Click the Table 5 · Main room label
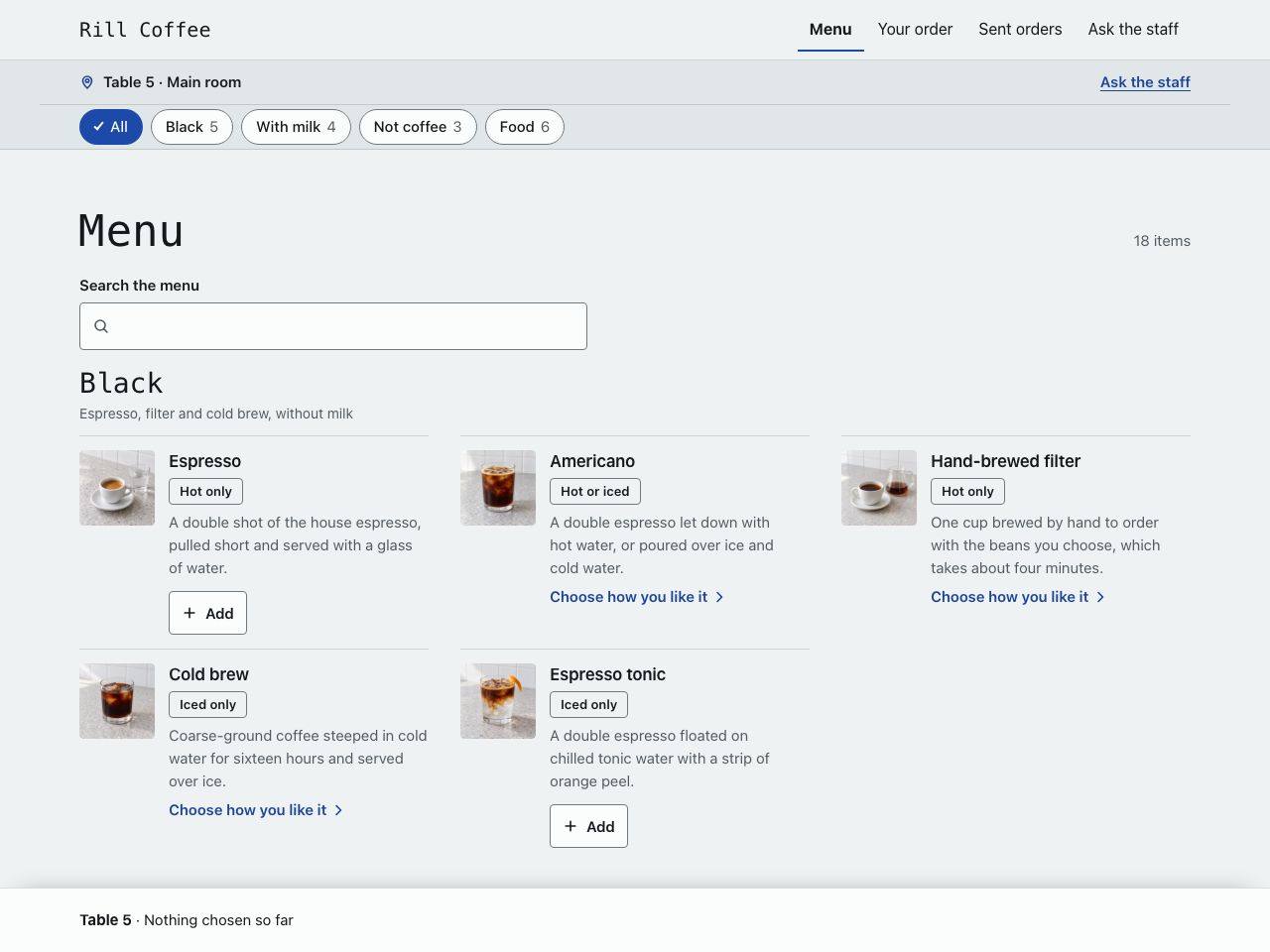 coord(172,82)
